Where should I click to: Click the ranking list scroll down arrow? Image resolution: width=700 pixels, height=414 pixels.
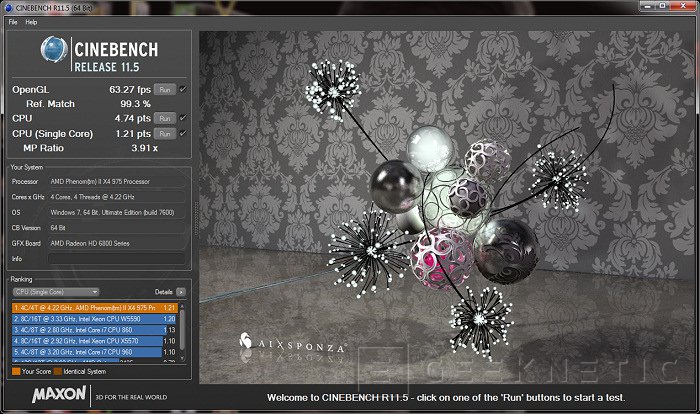[x=182, y=359]
